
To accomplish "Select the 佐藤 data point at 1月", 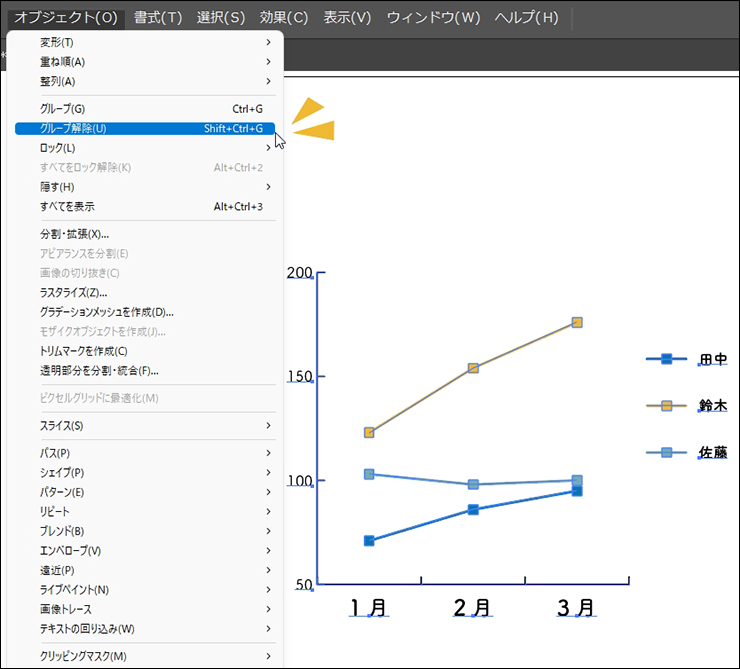I will coord(369,474).
